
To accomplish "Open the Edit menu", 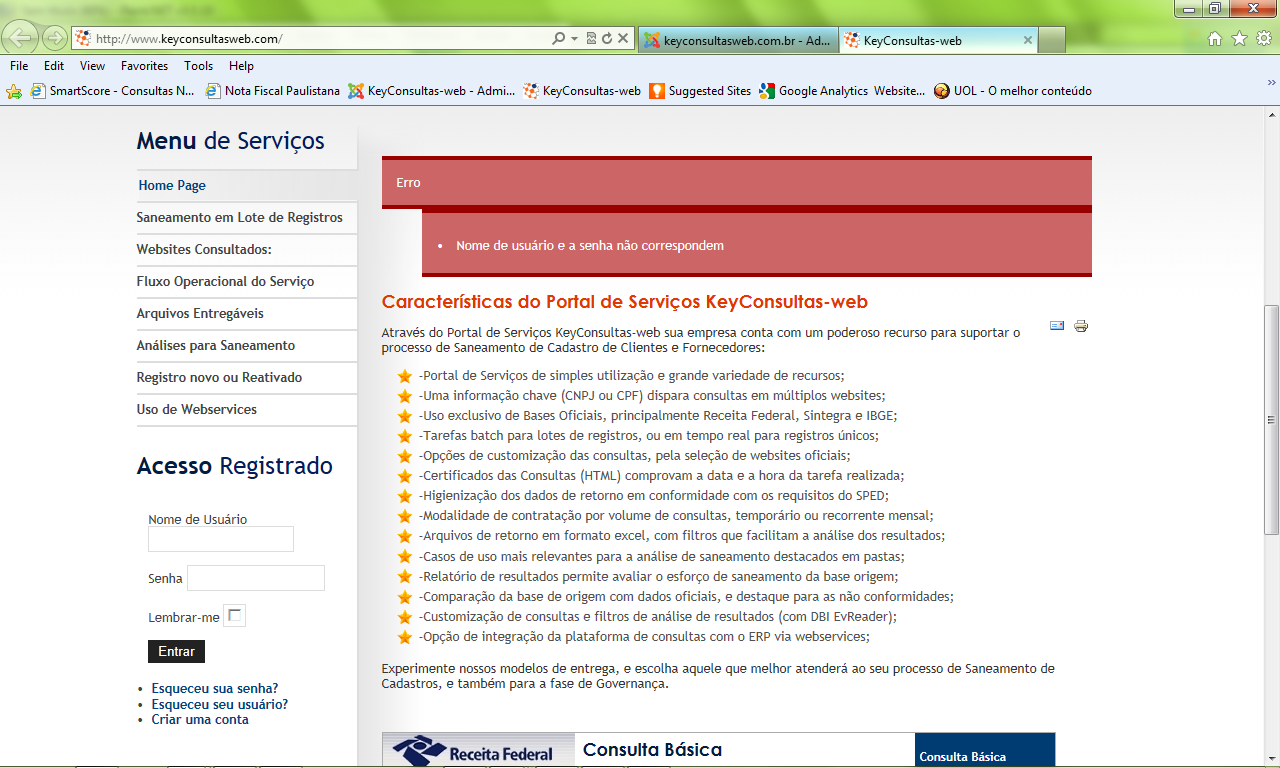I will [x=54, y=66].
